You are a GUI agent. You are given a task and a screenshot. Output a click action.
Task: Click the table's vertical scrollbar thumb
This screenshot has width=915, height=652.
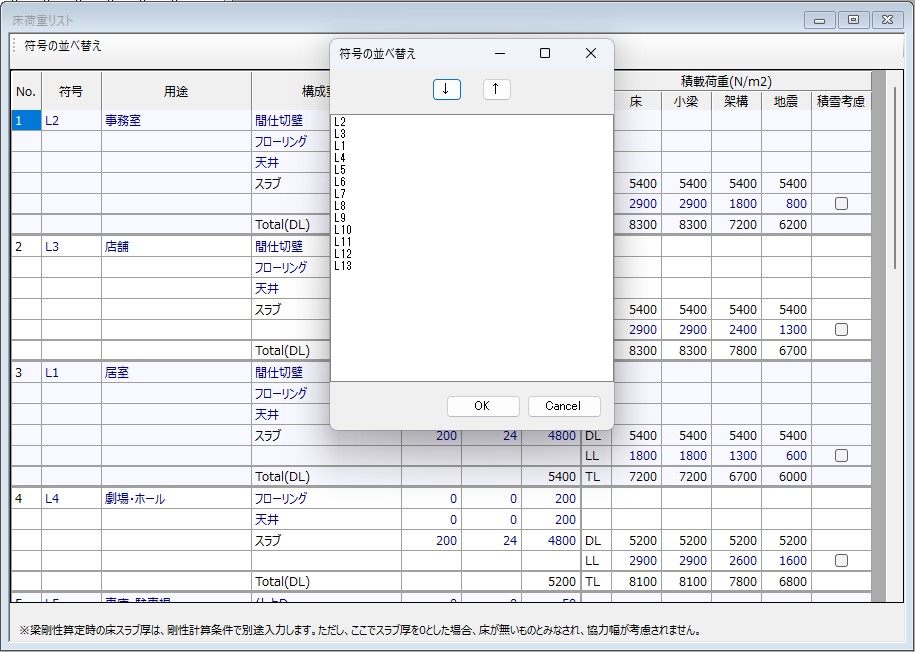(896, 177)
